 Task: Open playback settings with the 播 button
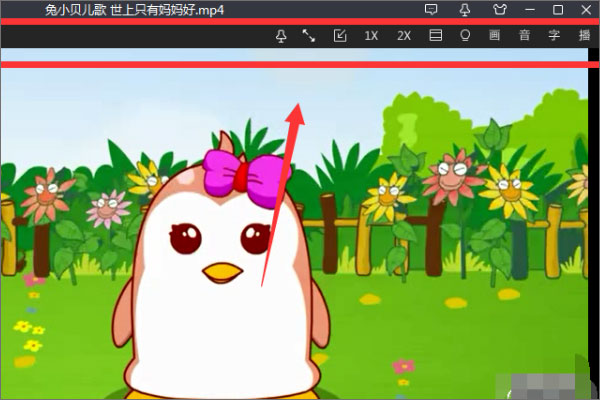pyautogui.click(x=584, y=36)
